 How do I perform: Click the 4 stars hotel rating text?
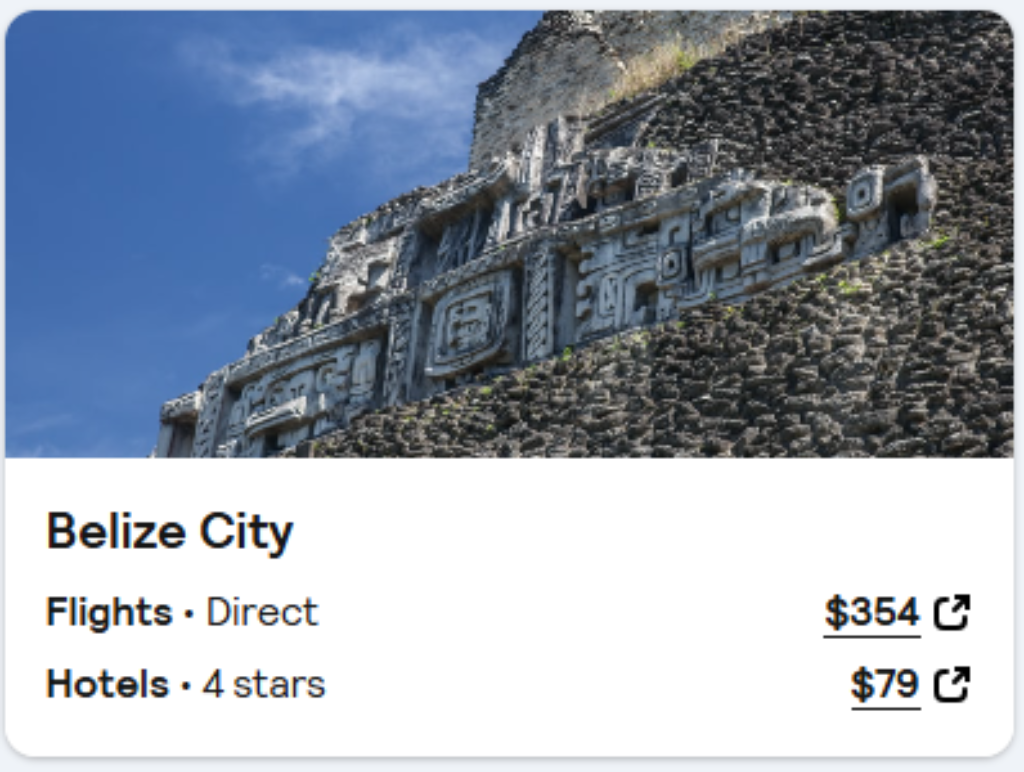click(x=264, y=685)
